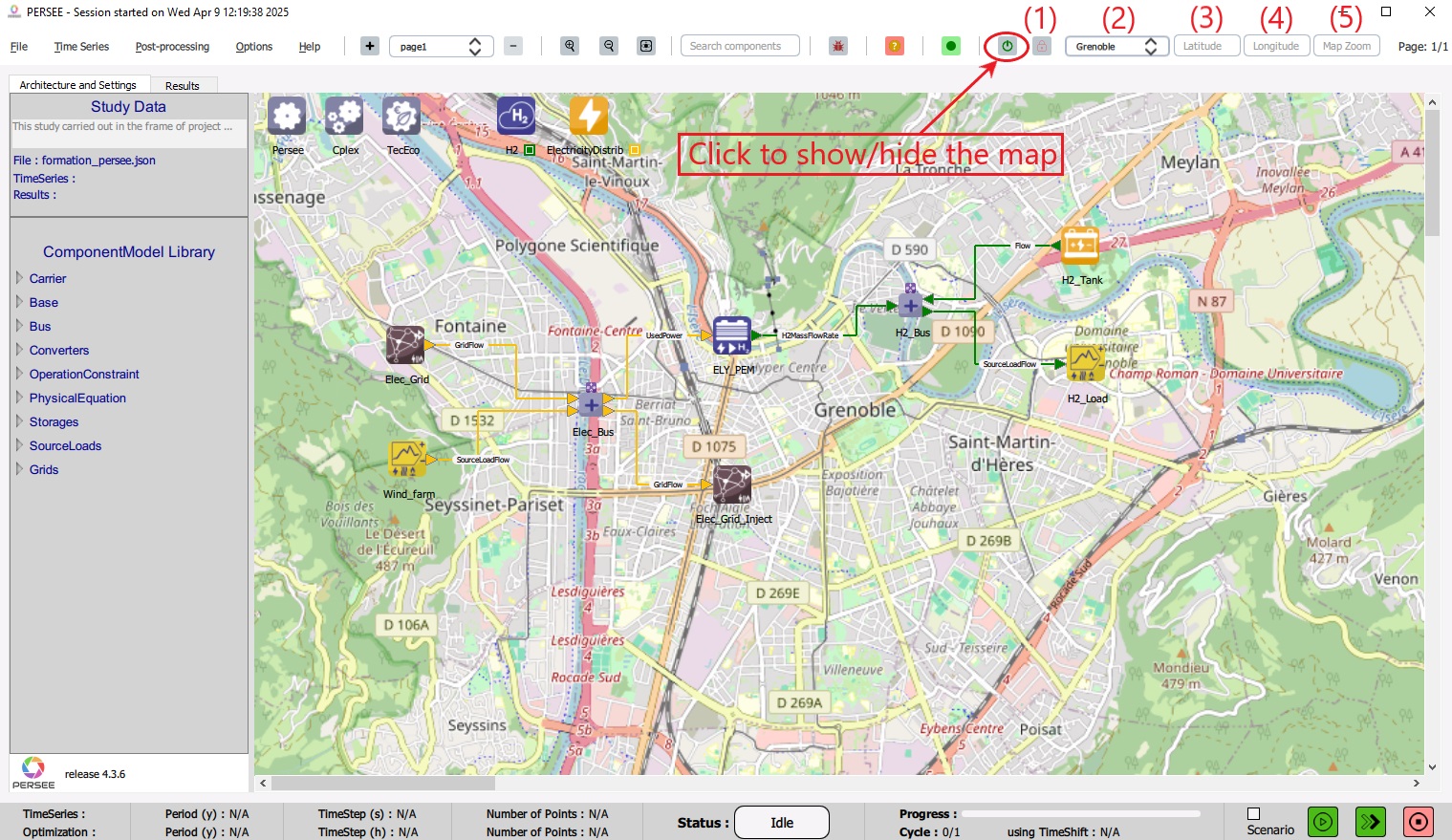This screenshot has height=840, width=1452.
Task: Expand the SourceLoads library category
Action: 19,445
